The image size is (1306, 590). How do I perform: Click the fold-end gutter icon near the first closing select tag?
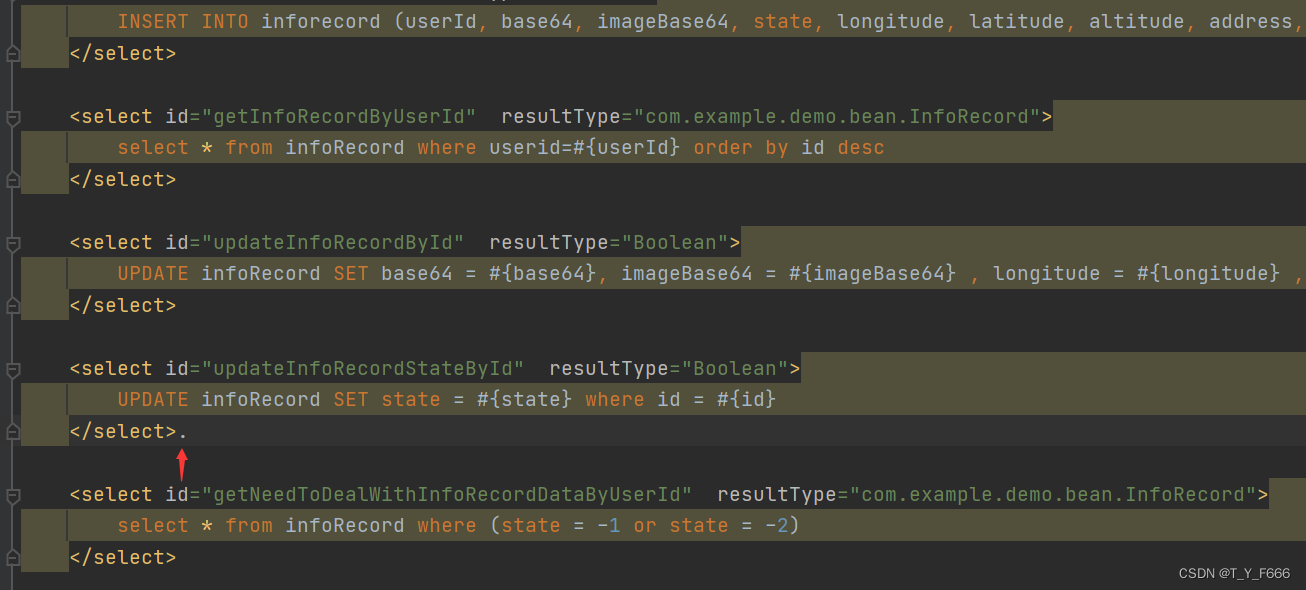click(12, 55)
